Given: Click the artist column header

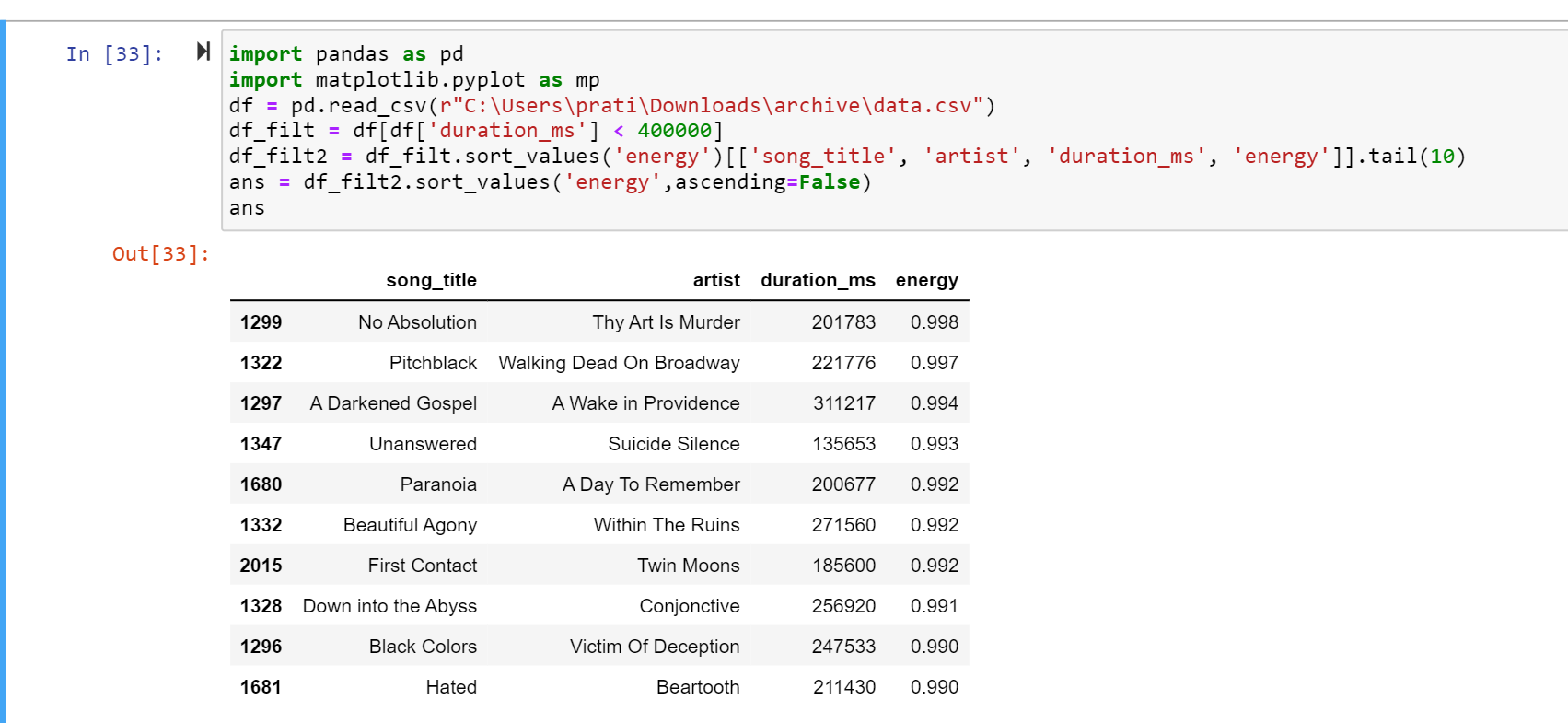Looking at the screenshot, I should [716, 280].
